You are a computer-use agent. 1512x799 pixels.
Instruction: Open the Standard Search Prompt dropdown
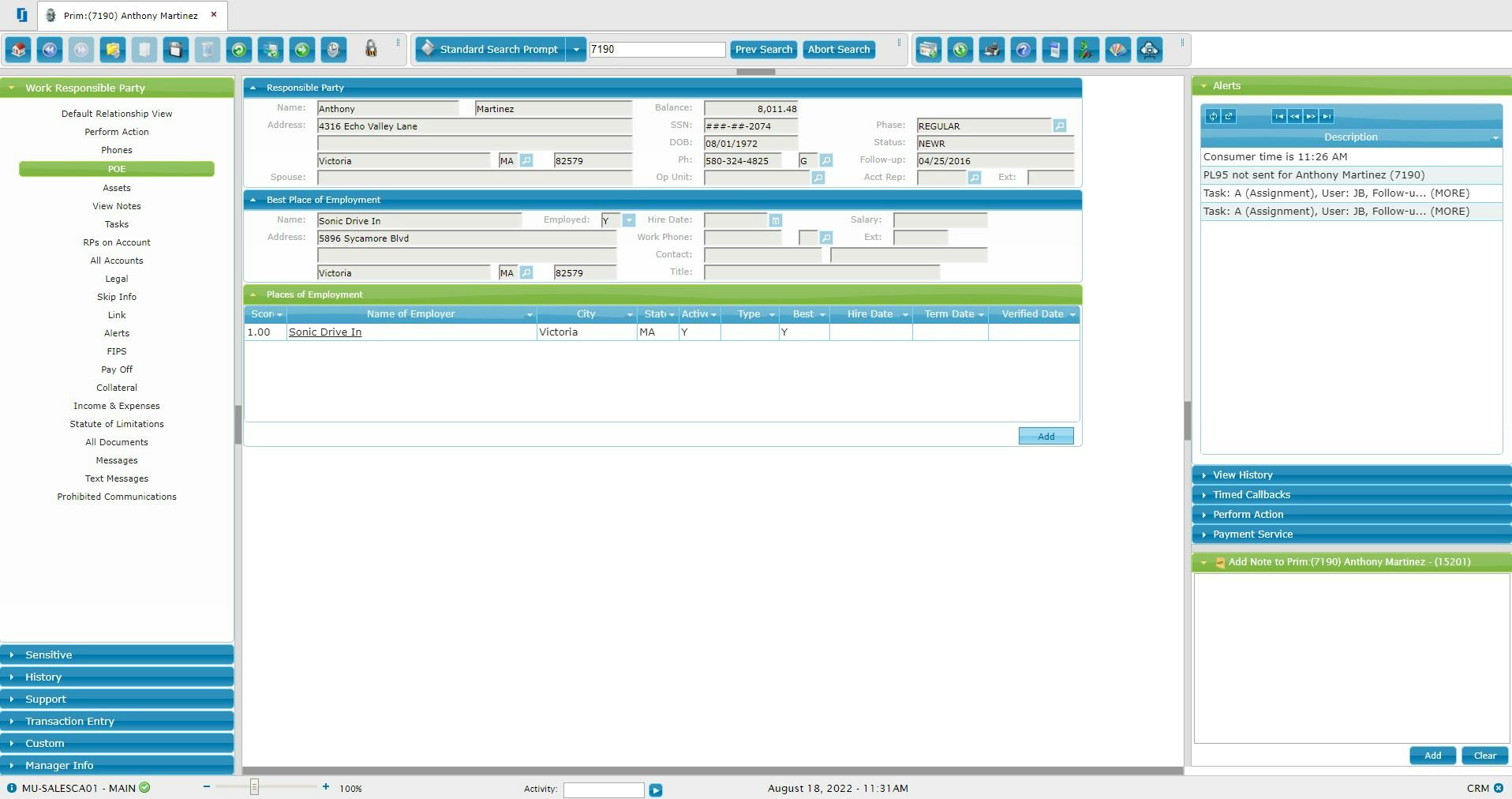pyautogui.click(x=577, y=49)
